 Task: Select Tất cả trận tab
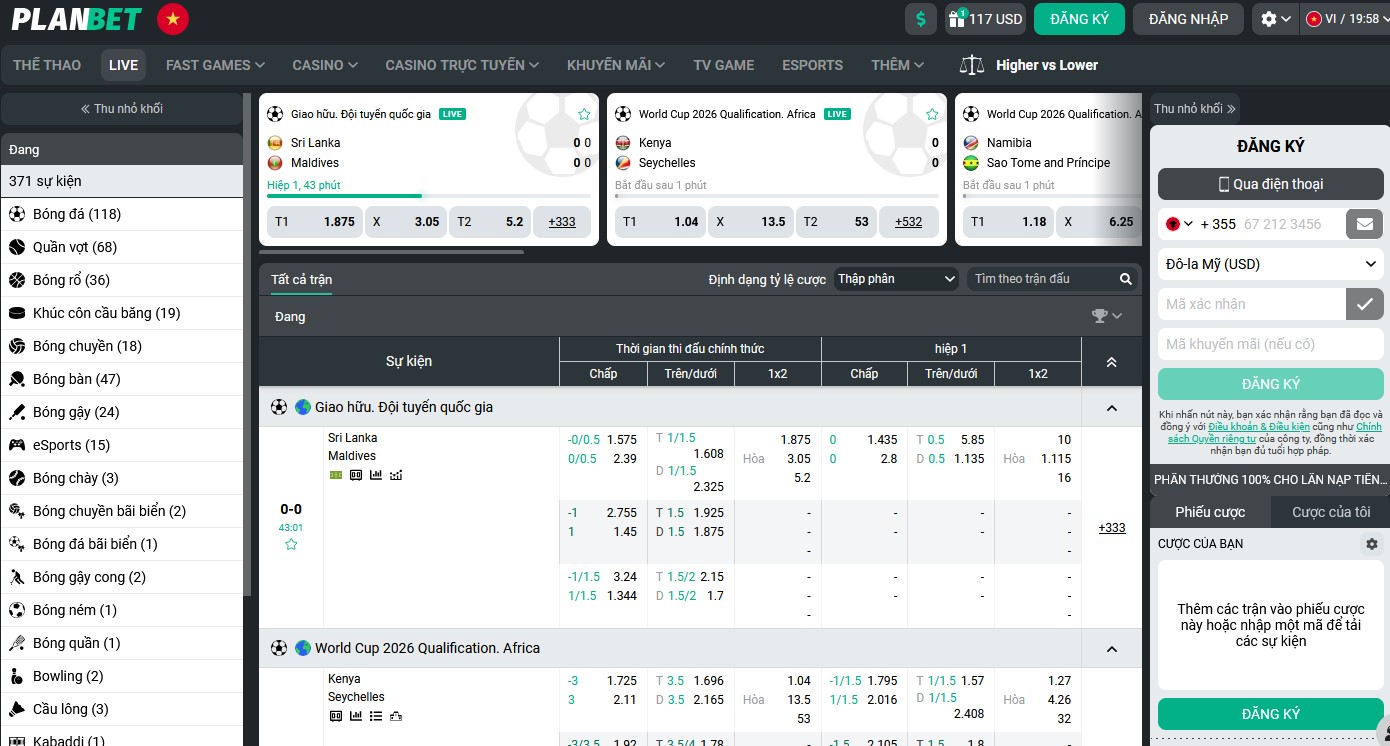(301, 279)
